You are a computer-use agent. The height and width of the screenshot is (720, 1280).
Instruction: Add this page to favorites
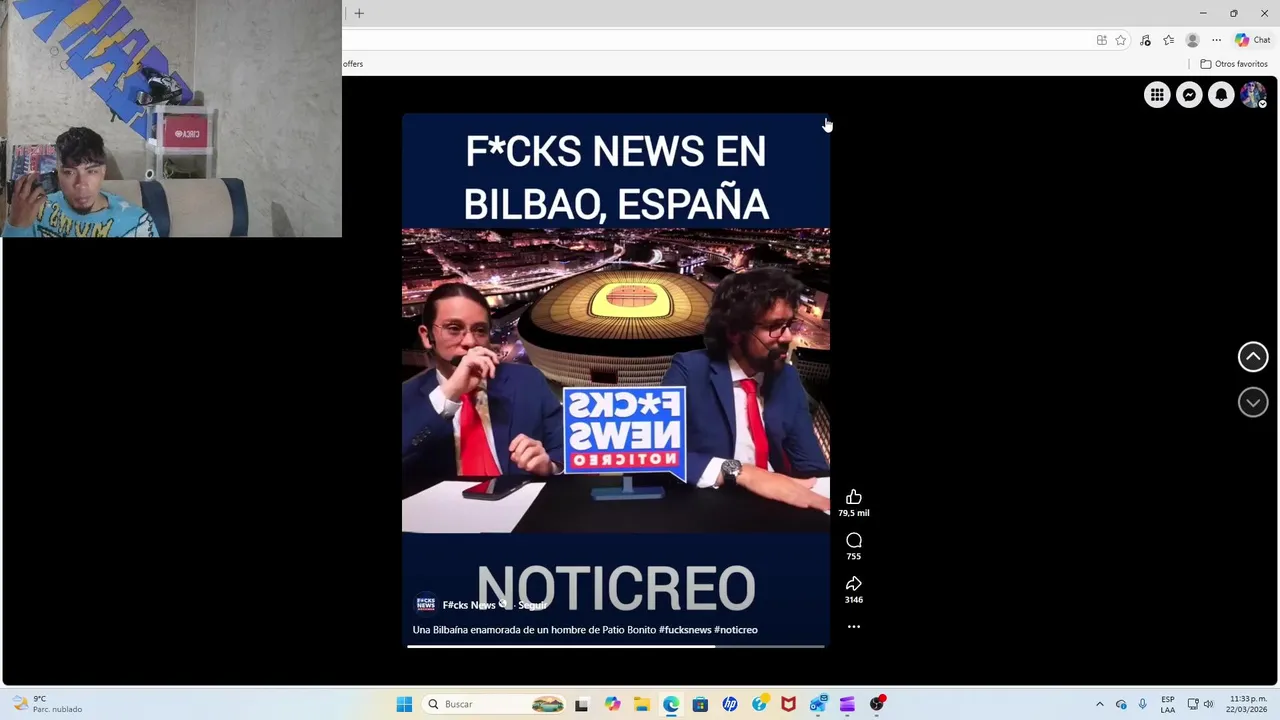point(1121,40)
